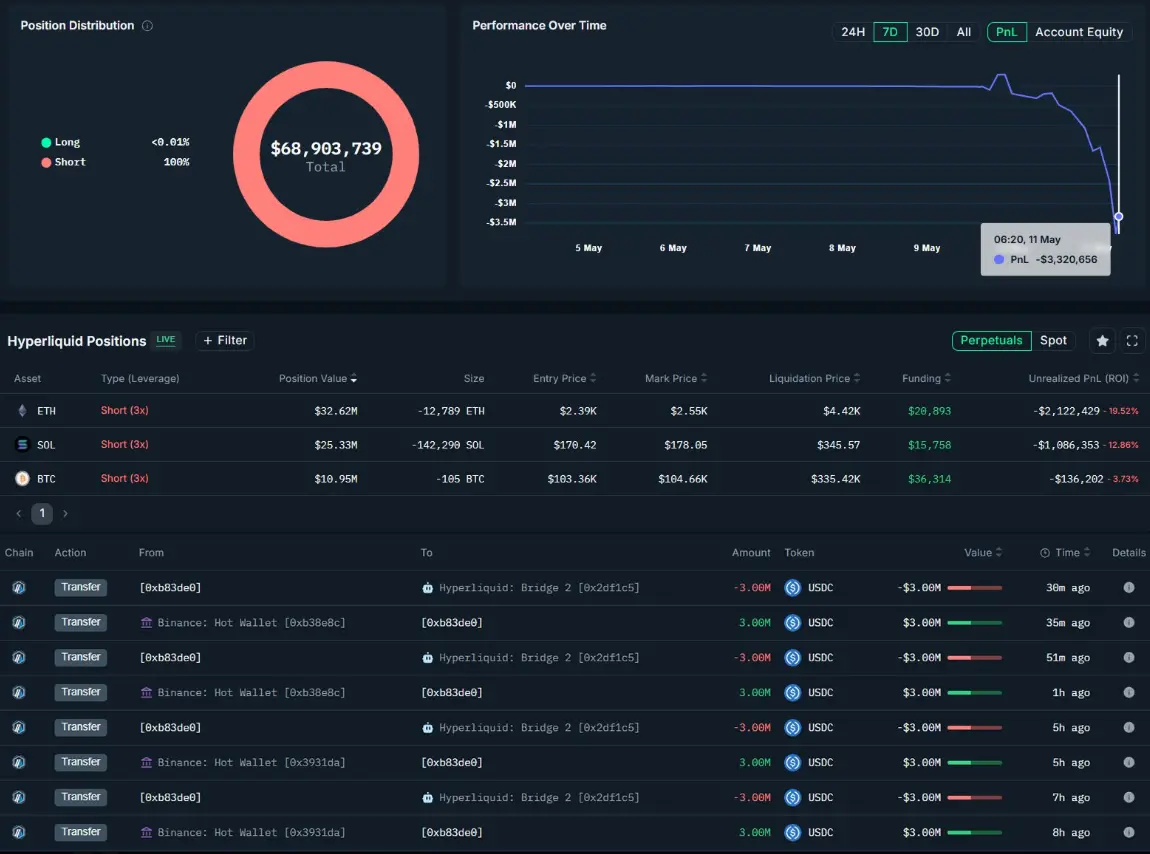Click the clock icon beside Time header
This screenshot has width=1150, height=854.
coord(1044,553)
